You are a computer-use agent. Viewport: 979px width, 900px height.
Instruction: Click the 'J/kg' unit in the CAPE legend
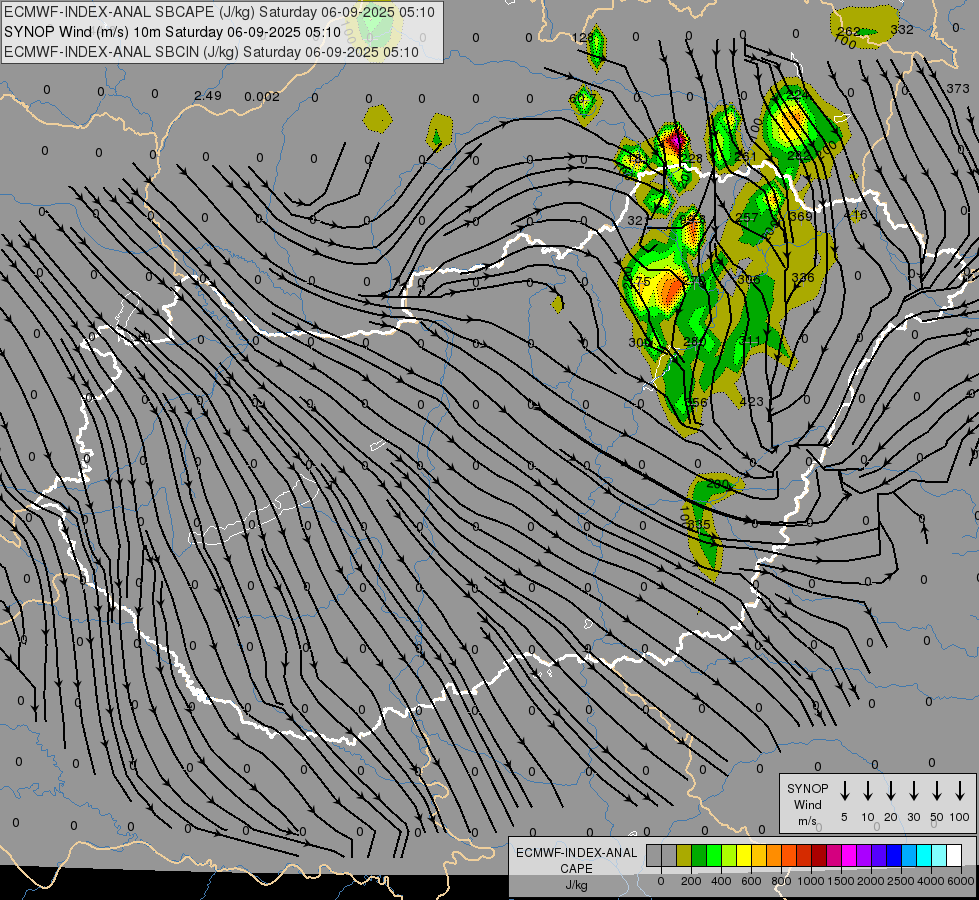(x=576, y=885)
